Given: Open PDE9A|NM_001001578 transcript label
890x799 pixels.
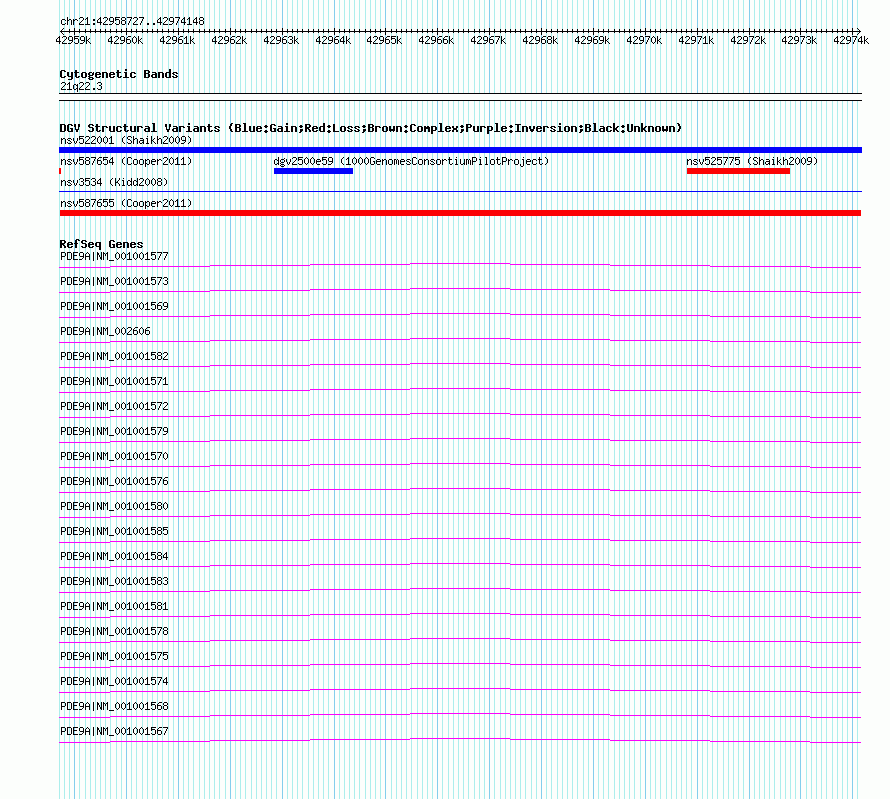Looking at the screenshot, I should pos(114,631).
